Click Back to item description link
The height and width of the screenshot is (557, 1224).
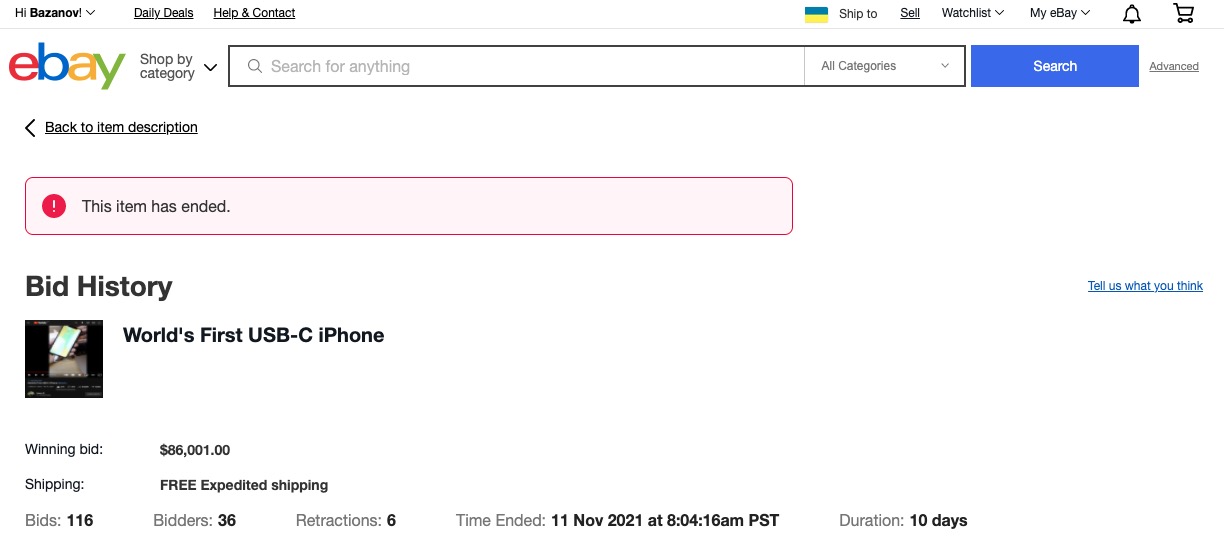point(121,127)
